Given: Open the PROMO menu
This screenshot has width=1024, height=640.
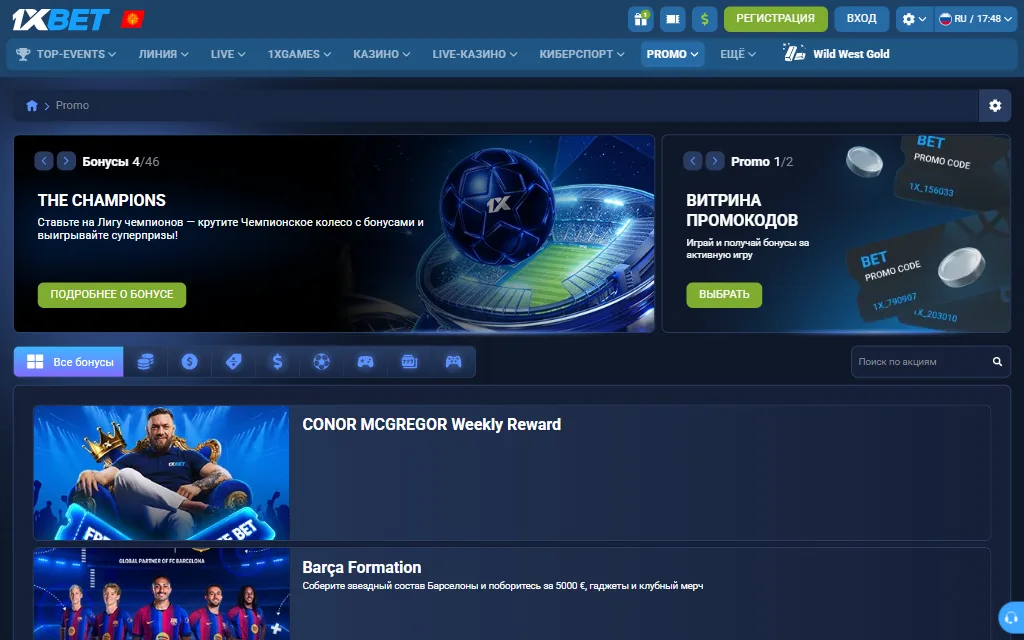Looking at the screenshot, I should coord(673,54).
